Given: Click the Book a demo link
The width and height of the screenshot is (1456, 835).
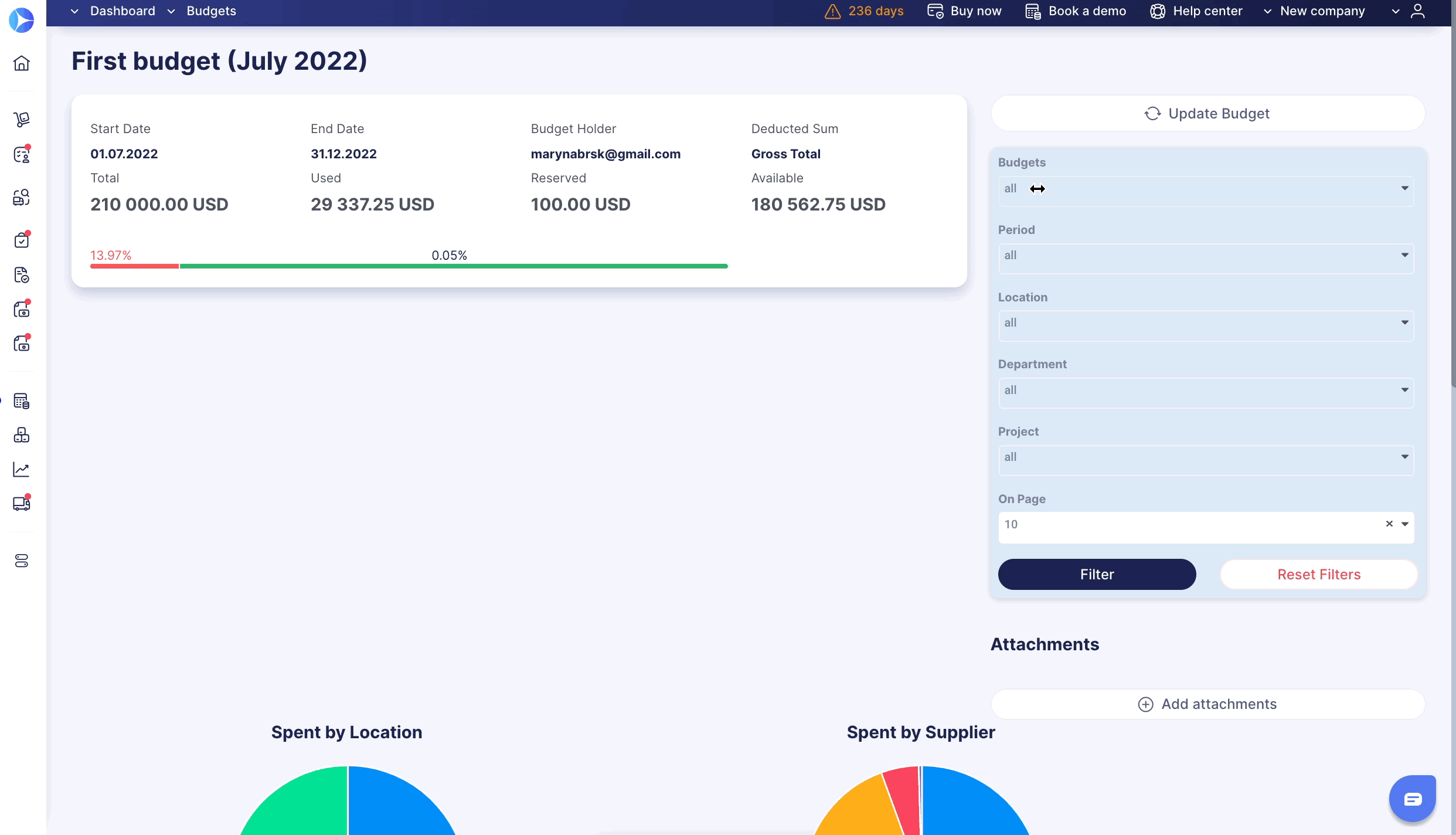Looking at the screenshot, I should [1087, 11].
